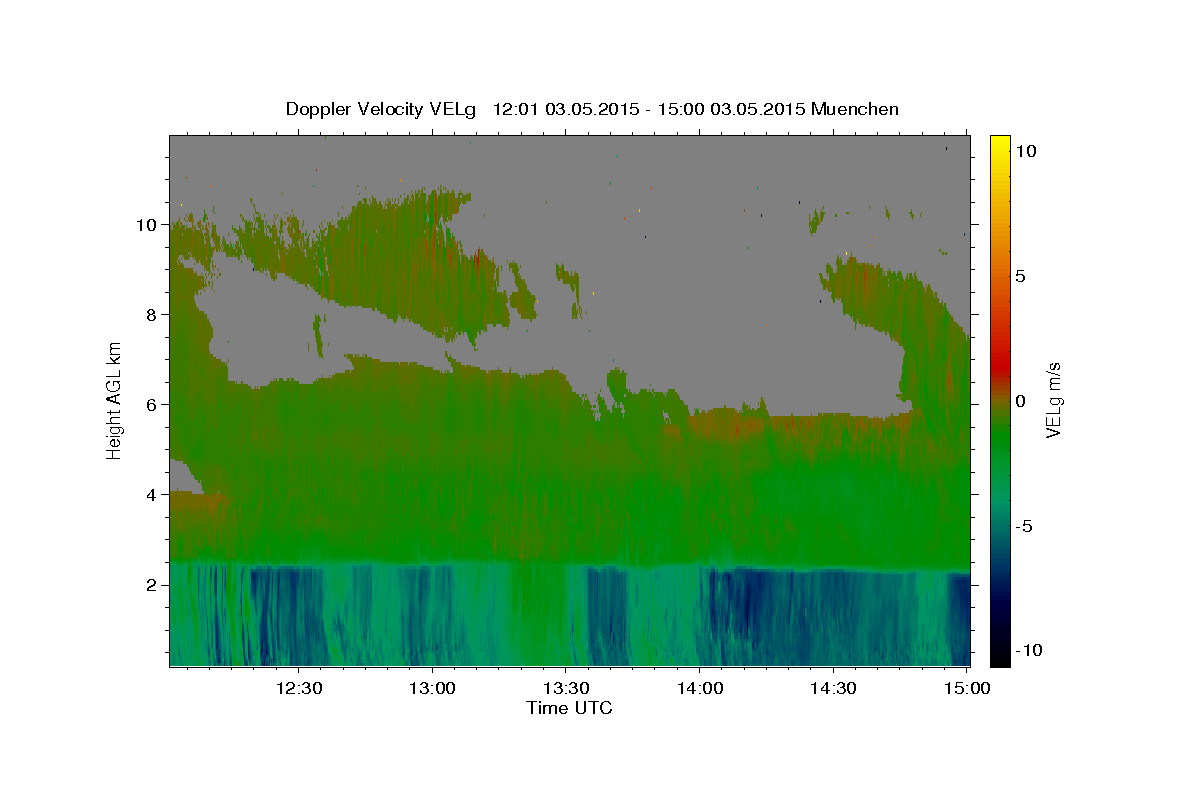This screenshot has width=1200, height=800.
Task: Click the 'Height AGL km' axis title
Action: pyautogui.click(x=115, y=401)
